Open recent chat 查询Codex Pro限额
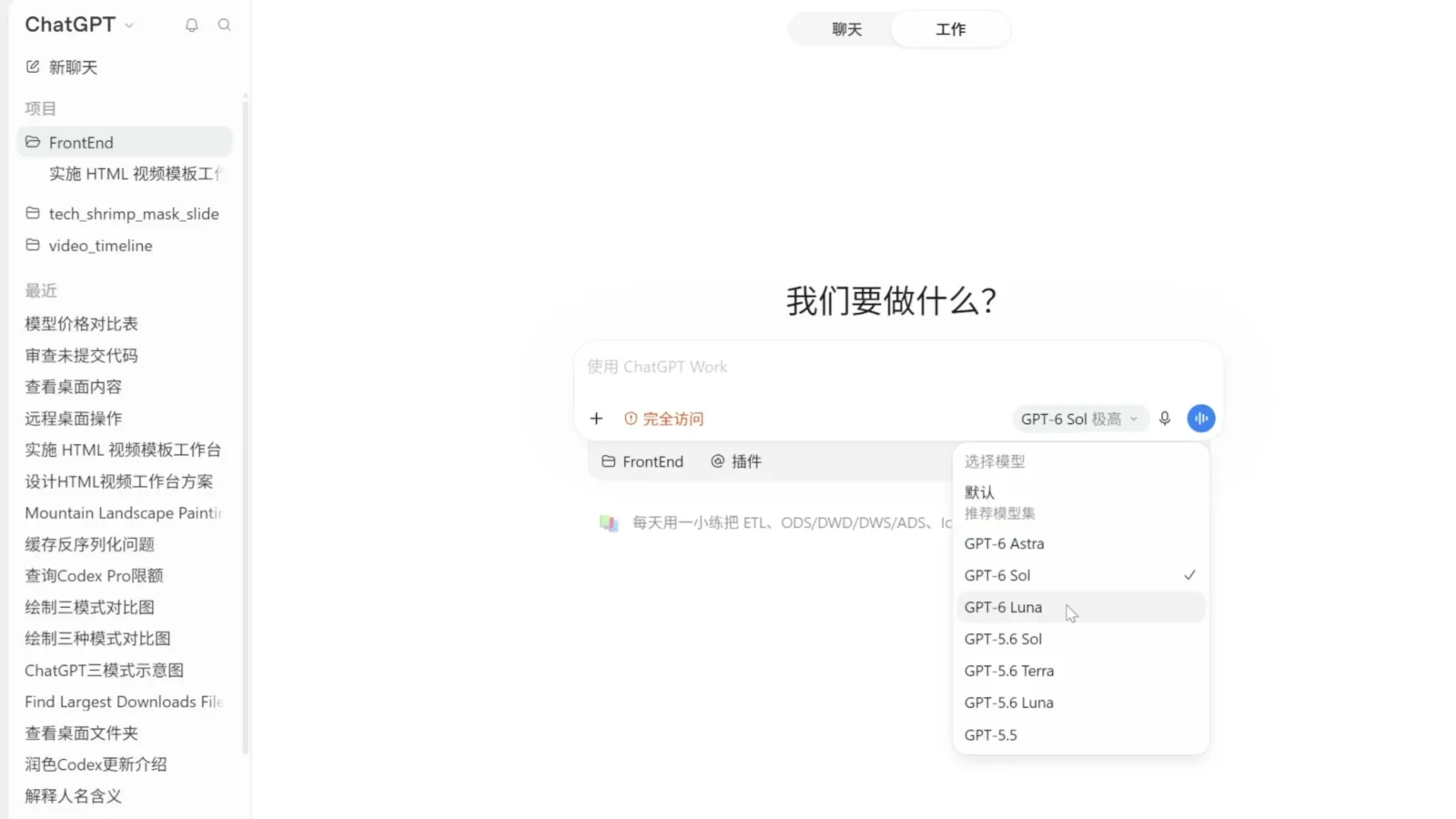 tap(95, 575)
